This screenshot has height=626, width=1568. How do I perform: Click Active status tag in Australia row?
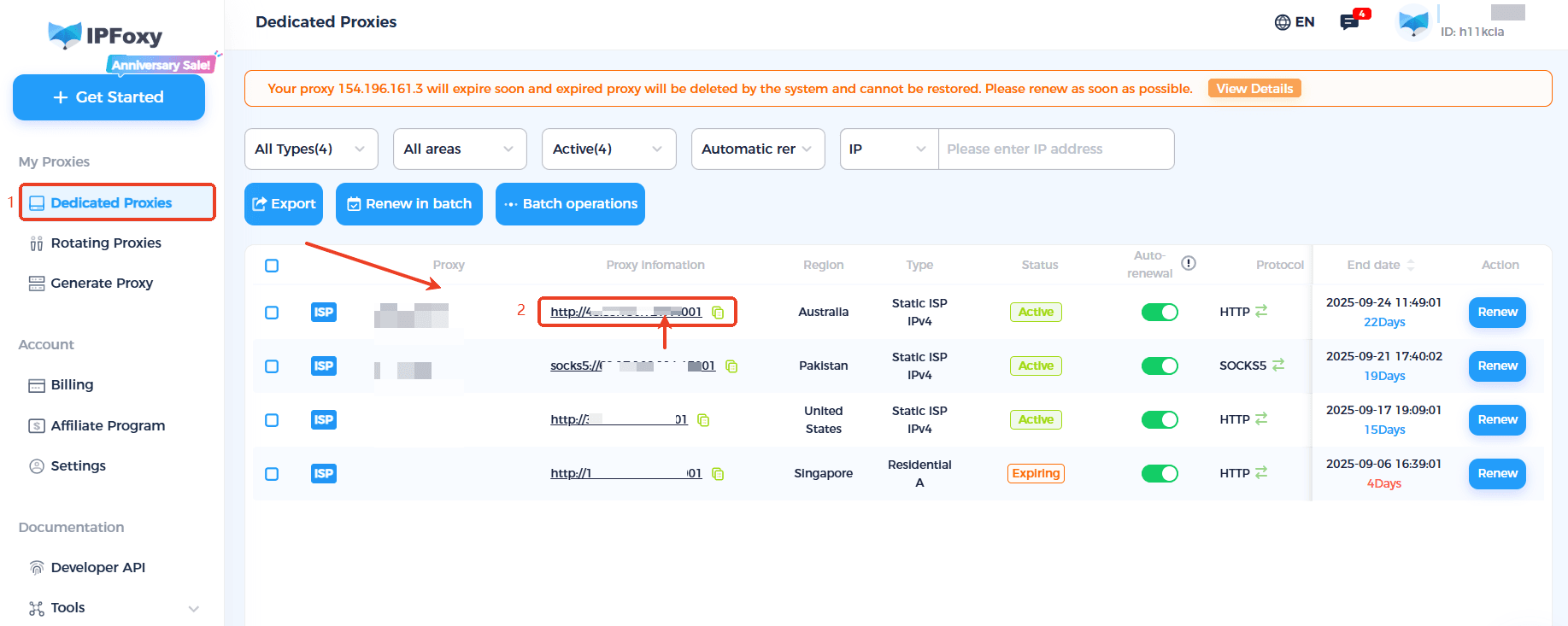pos(1036,313)
